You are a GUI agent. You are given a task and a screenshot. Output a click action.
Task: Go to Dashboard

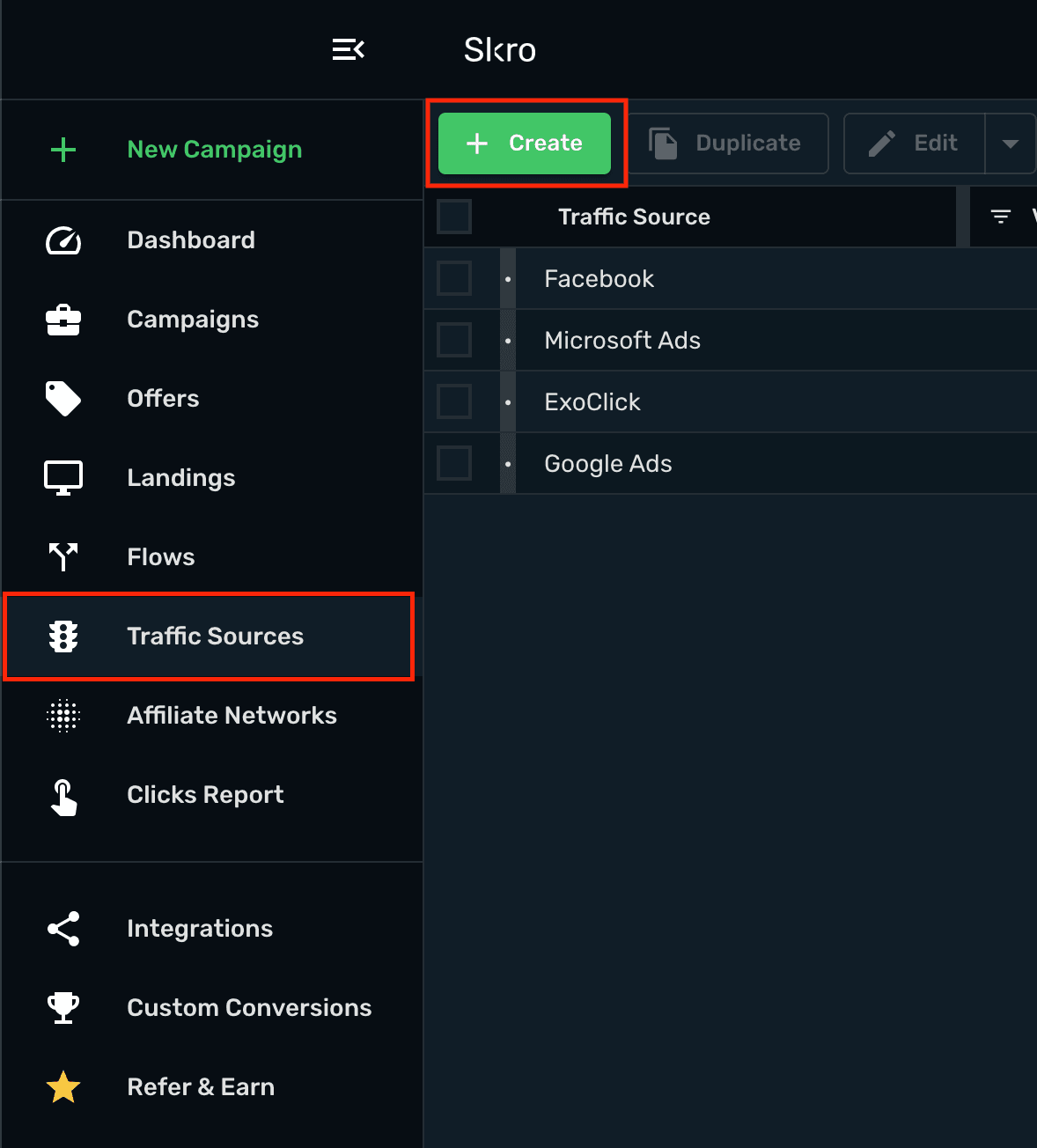point(211,240)
